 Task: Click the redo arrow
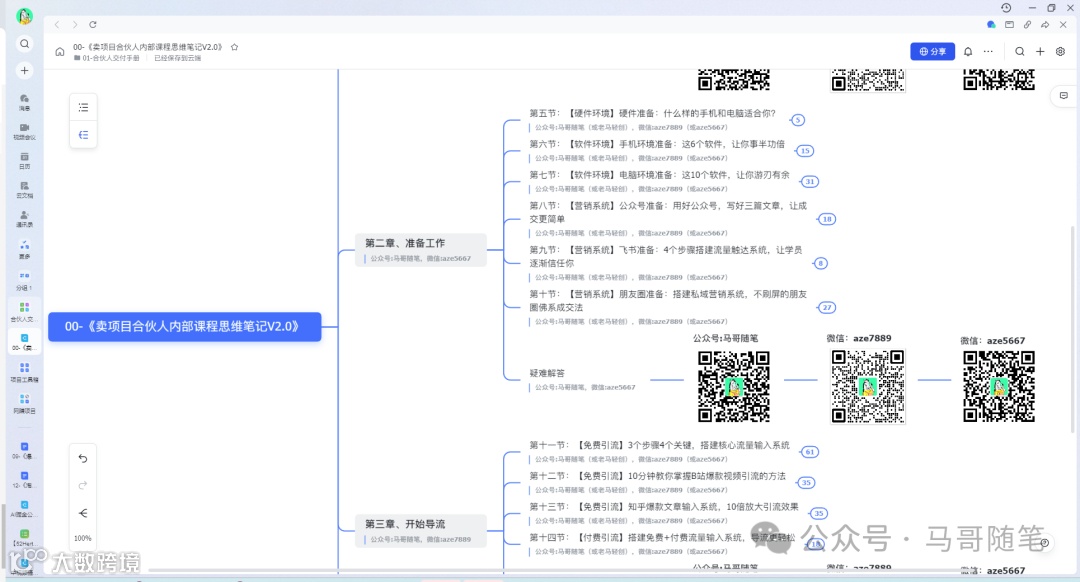(83, 486)
